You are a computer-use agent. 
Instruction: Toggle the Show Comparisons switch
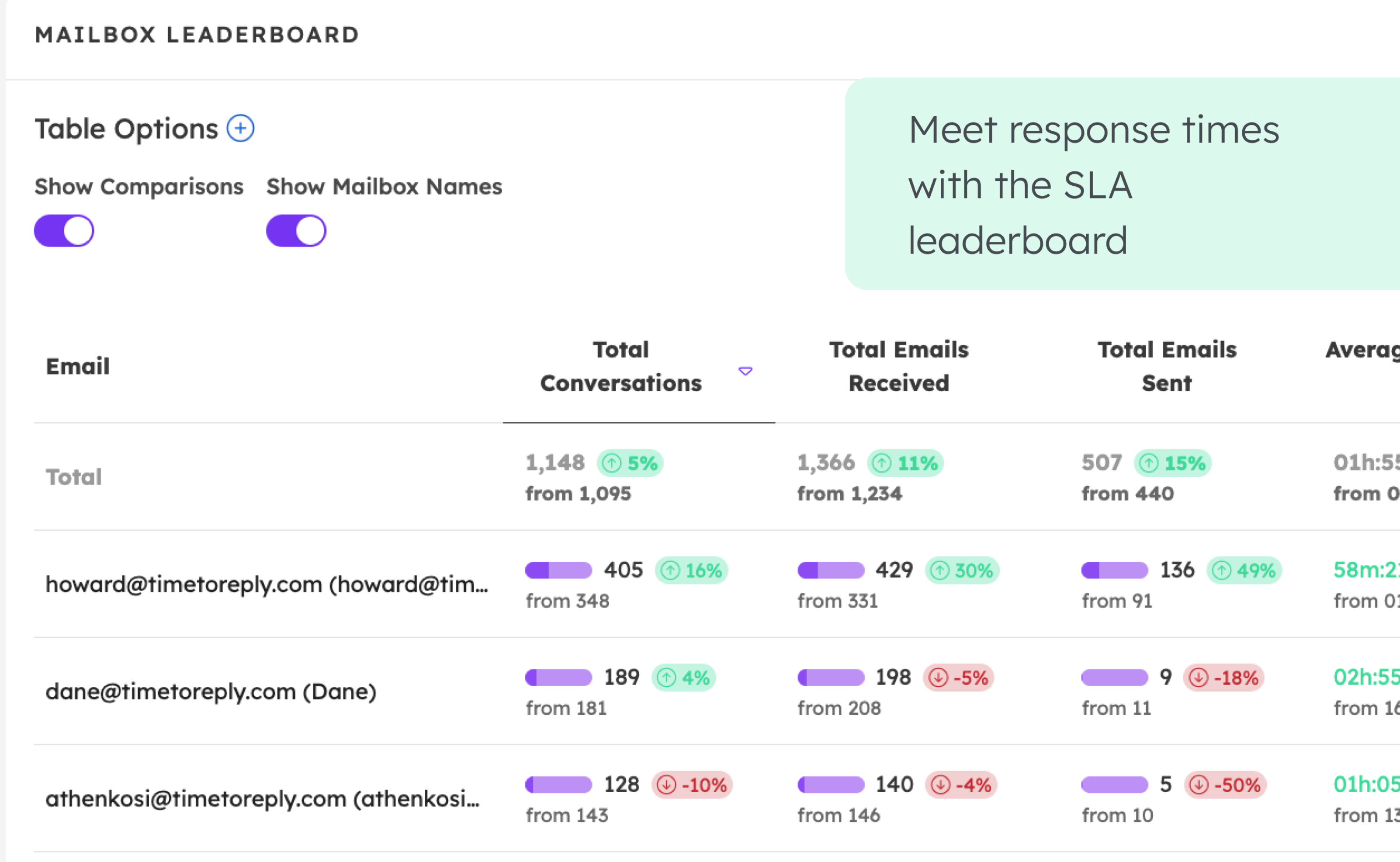tap(64, 231)
